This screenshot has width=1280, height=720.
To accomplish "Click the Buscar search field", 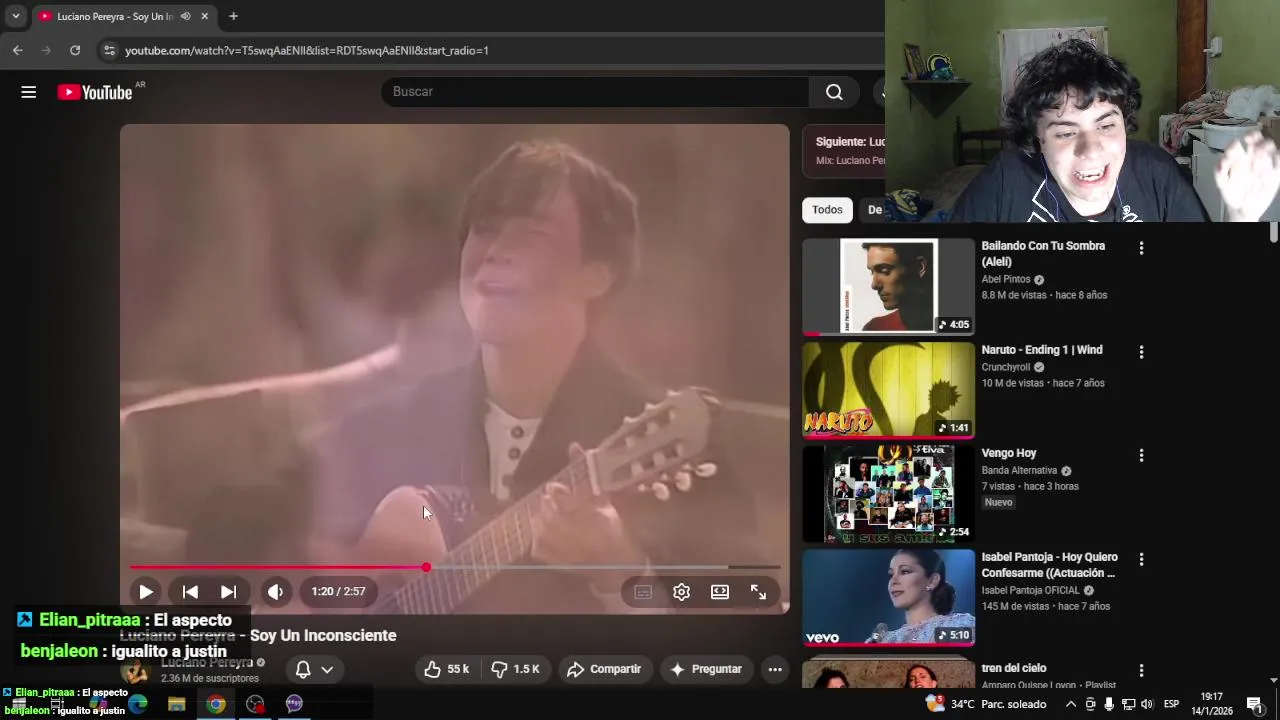I will click(595, 92).
